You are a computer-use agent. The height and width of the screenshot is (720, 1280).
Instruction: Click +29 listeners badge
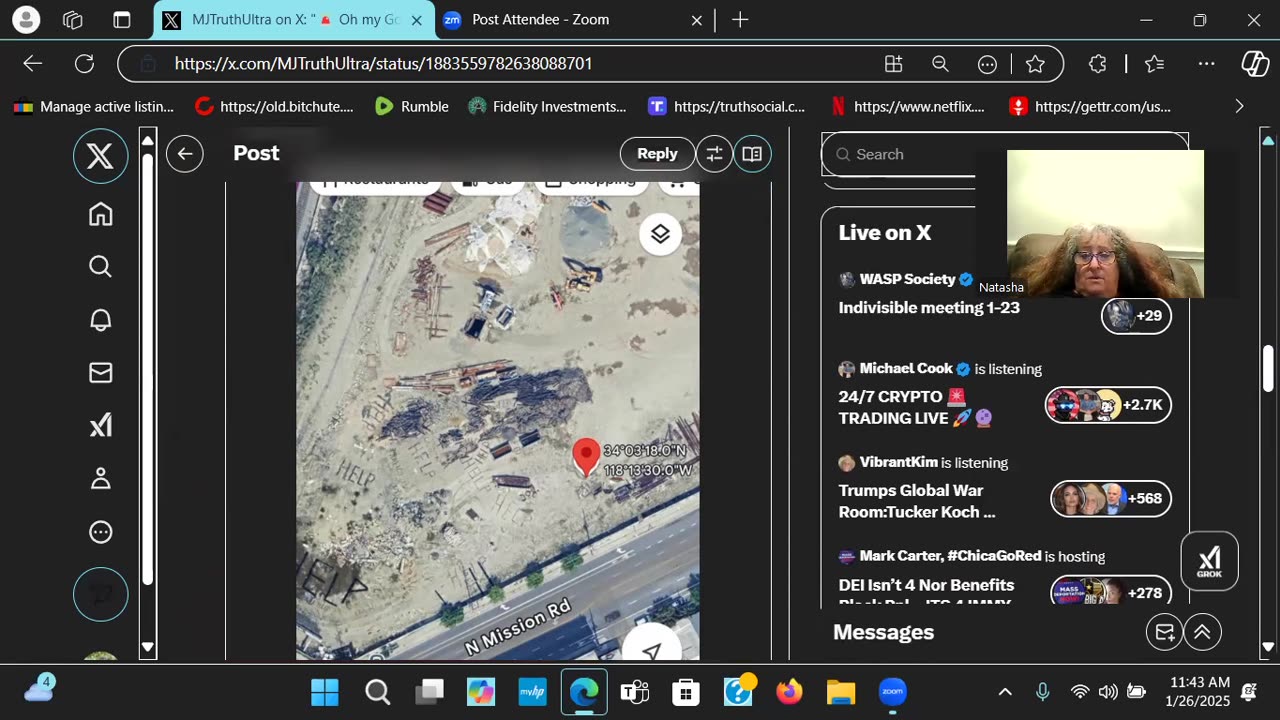click(1136, 316)
